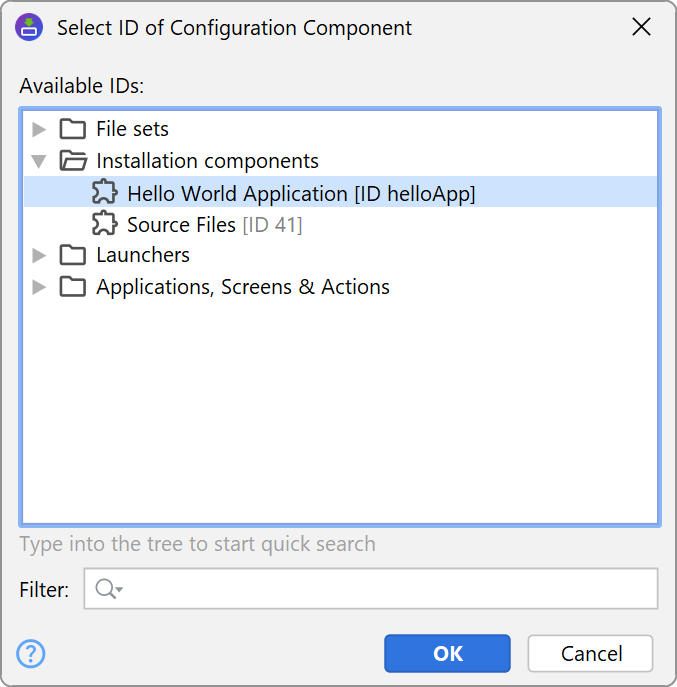Screen dimensions: 677x687
Task: Confirm selection with OK button
Action: [447, 654]
